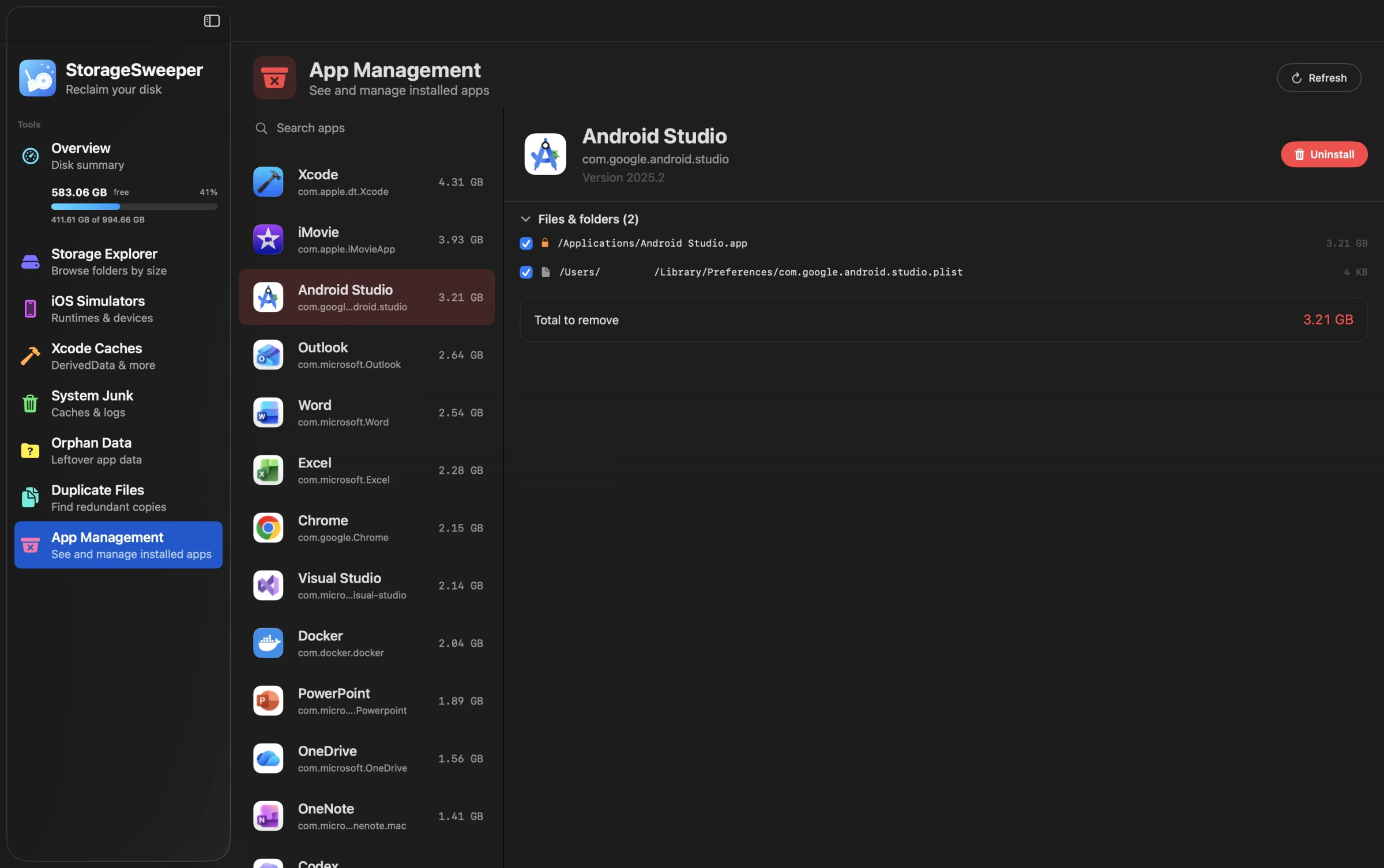Uncheck the Android Studio.app checkbox
The width and height of the screenshot is (1384, 868).
point(526,243)
